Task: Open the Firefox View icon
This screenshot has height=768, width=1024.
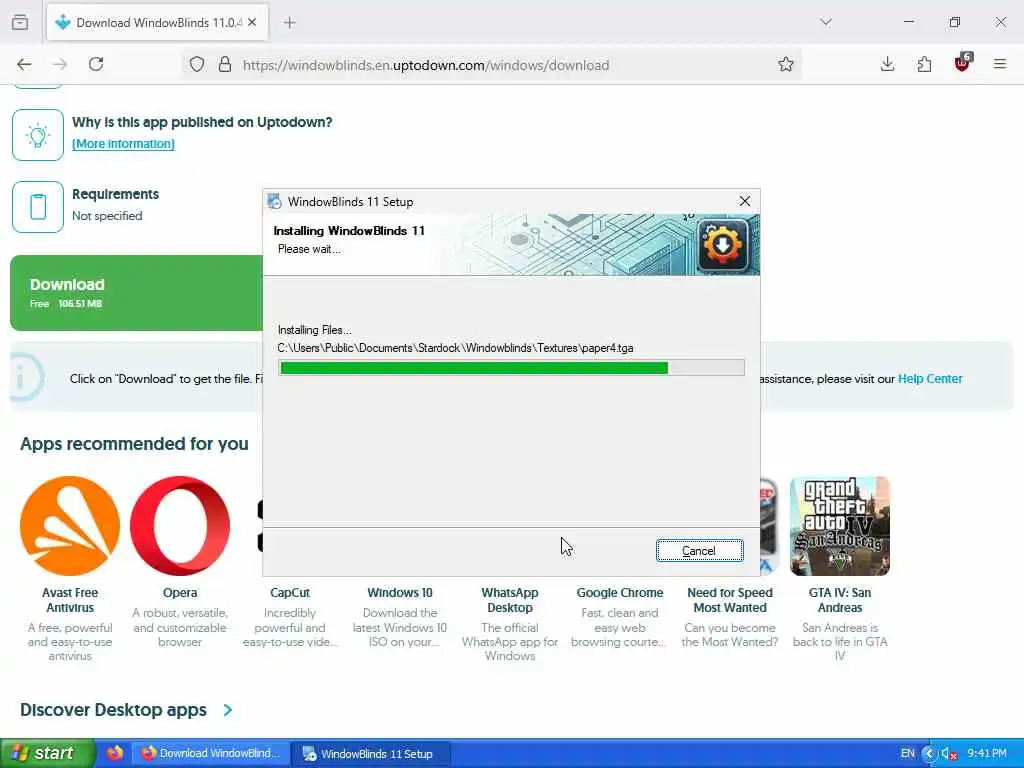Action: [20, 22]
